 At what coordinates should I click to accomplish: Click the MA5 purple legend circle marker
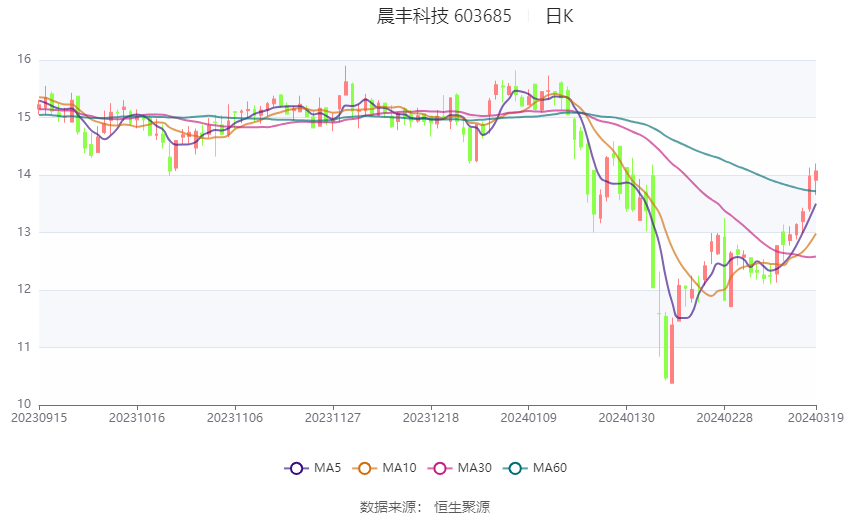295,468
